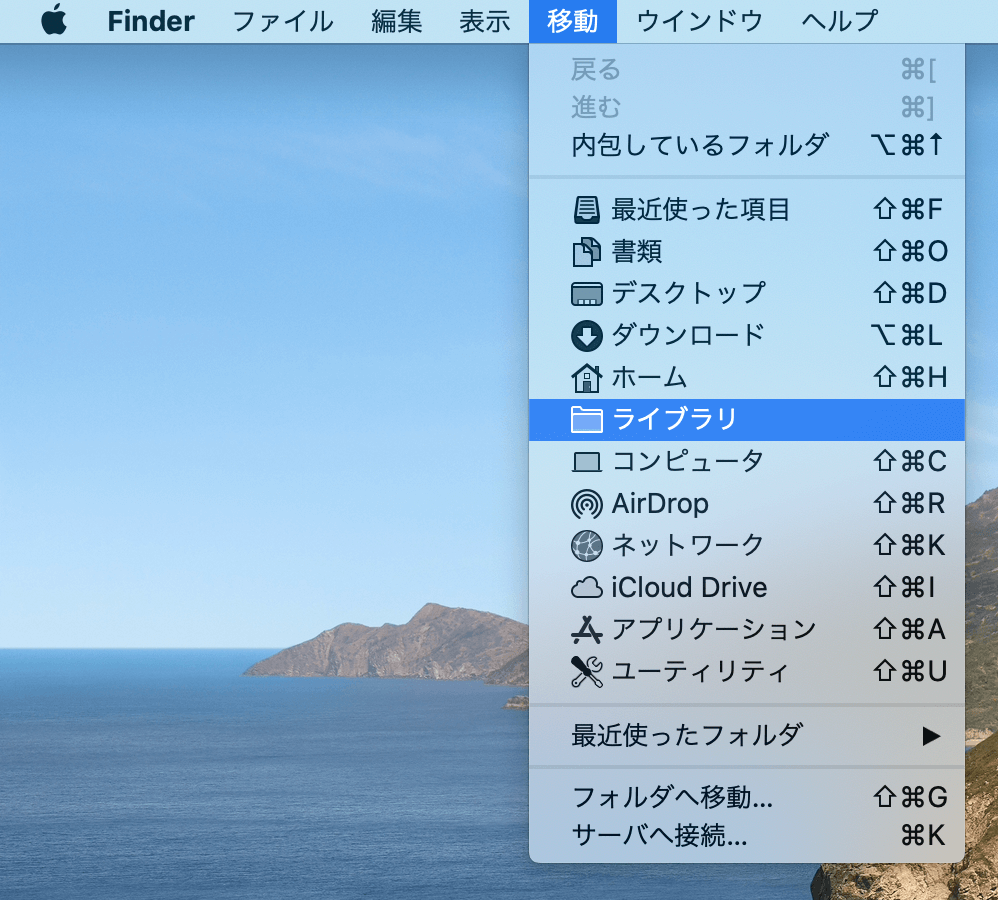
Task: Click the ⇧⌘G shortcut label
Action: pyautogui.click(x=910, y=797)
